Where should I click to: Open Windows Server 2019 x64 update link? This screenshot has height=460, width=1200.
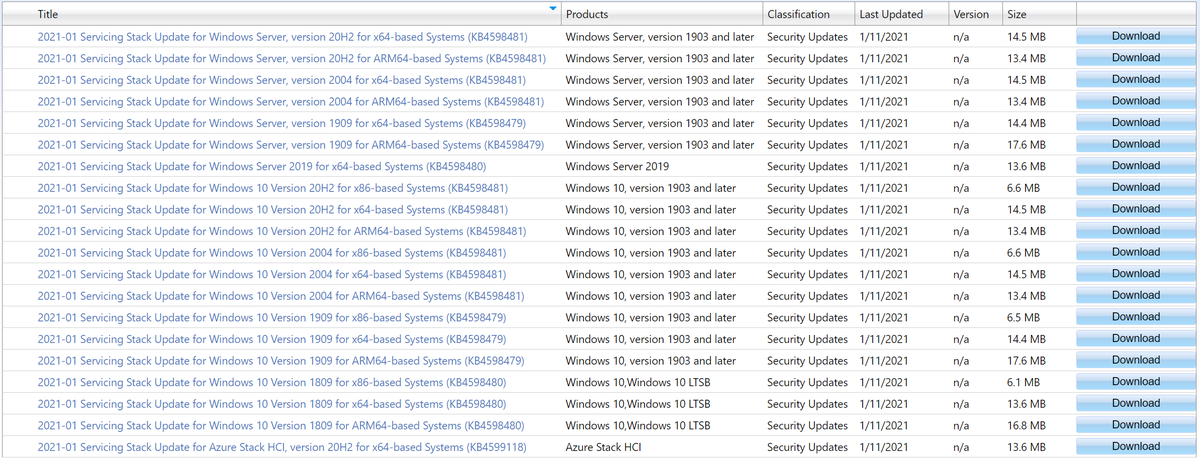[x=262, y=167]
